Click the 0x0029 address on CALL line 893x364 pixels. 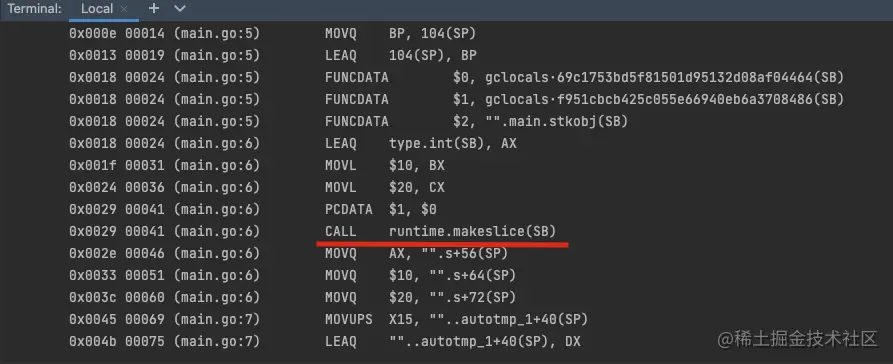point(93,231)
